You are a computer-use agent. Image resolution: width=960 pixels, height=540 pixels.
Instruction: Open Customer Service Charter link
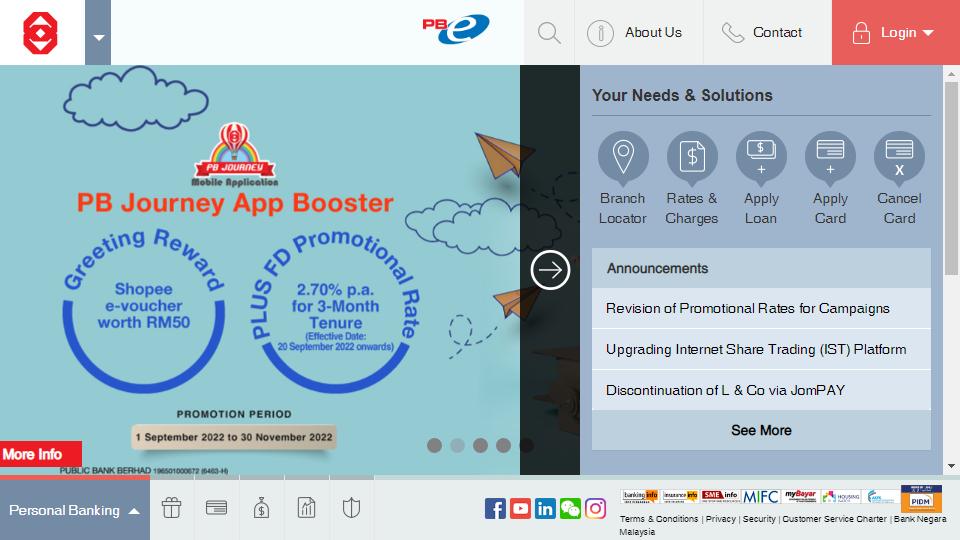click(834, 519)
